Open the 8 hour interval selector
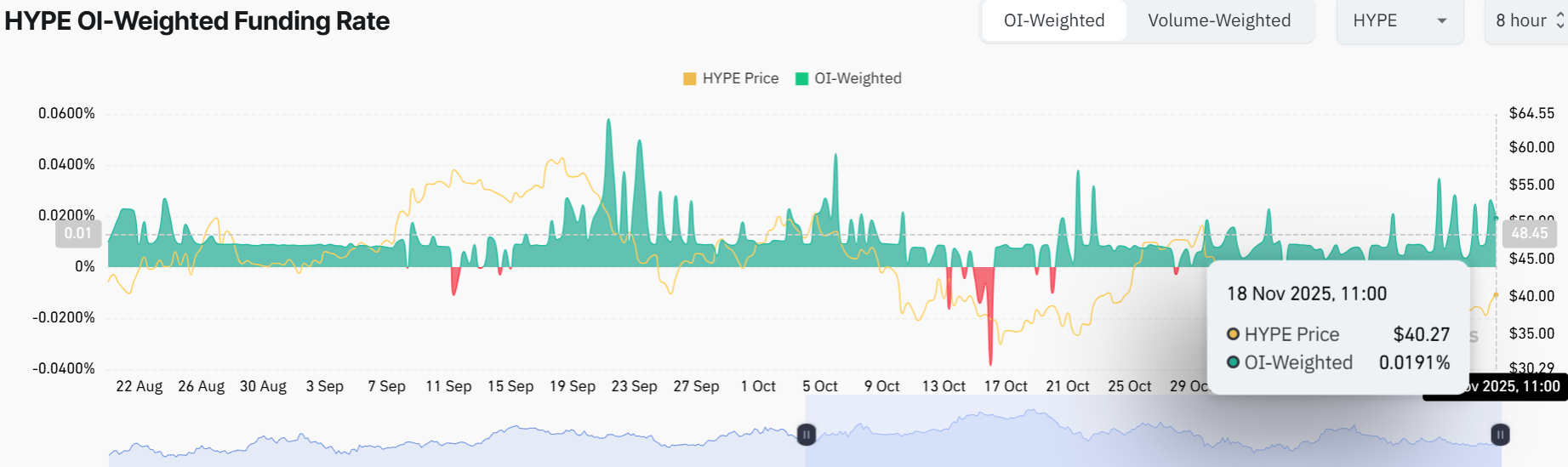The width and height of the screenshot is (1568, 467). click(x=1528, y=20)
